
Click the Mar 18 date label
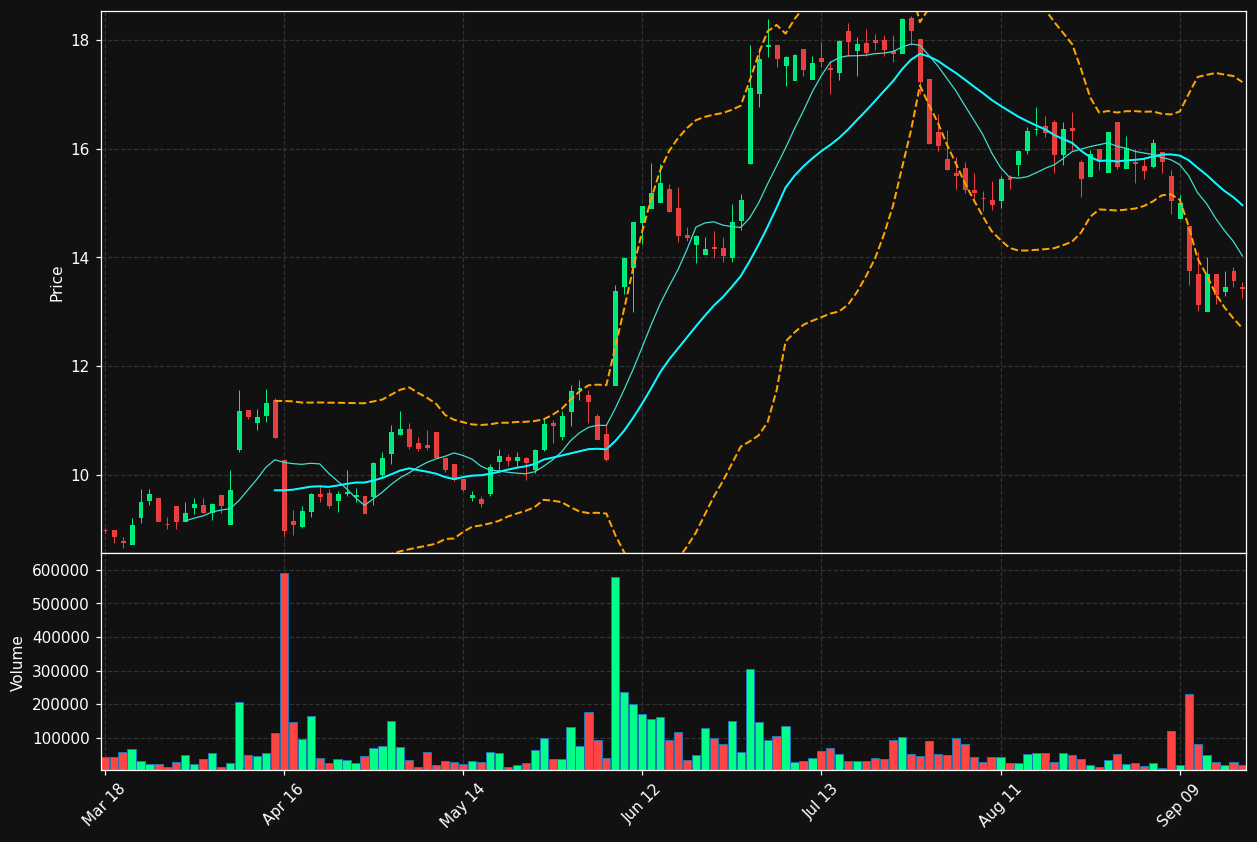pyautogui.click(x=103, y=805)
